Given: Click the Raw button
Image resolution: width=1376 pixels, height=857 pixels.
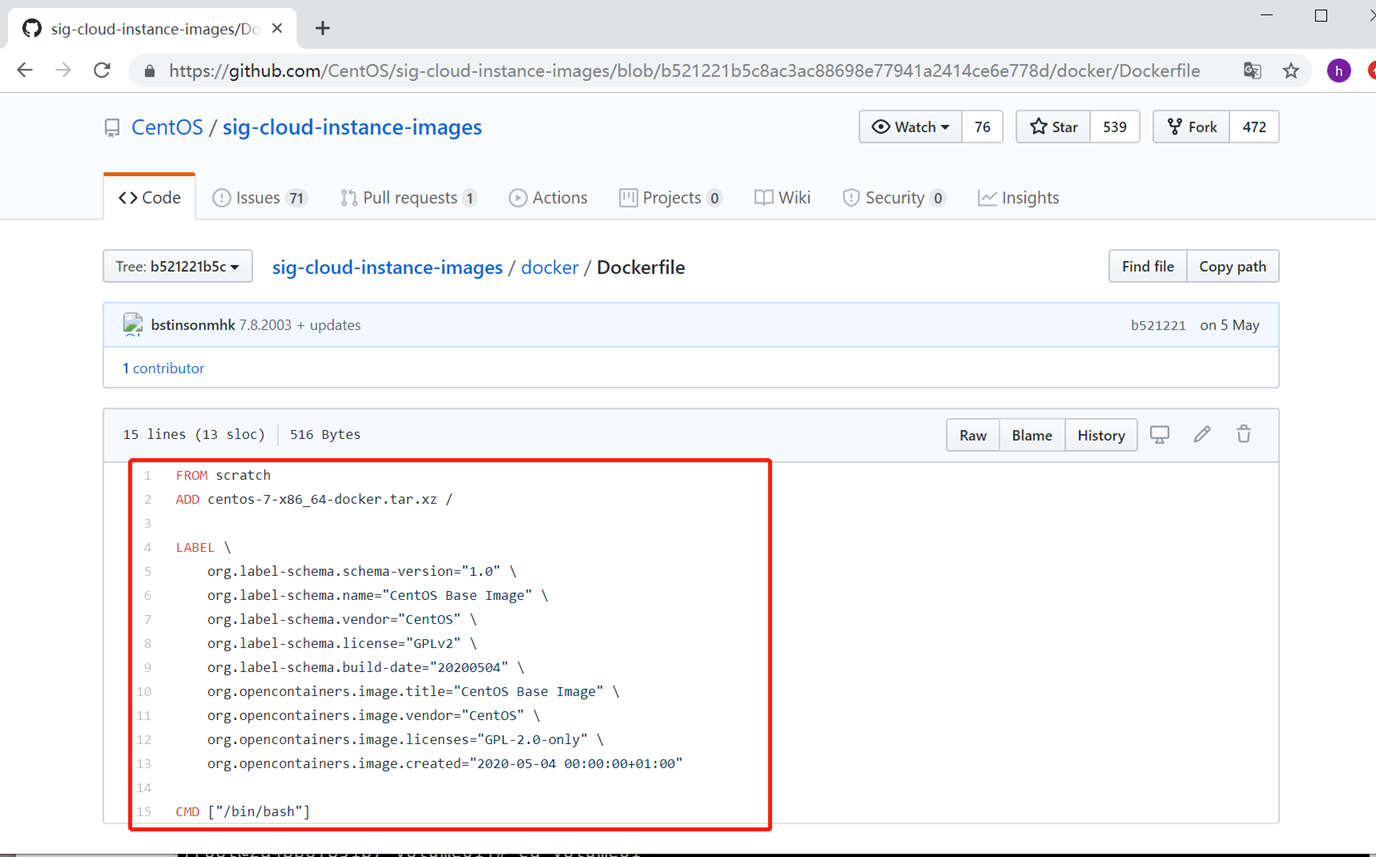Looking at the screenshot, I should pyautogui.click(x=972, y=436).
